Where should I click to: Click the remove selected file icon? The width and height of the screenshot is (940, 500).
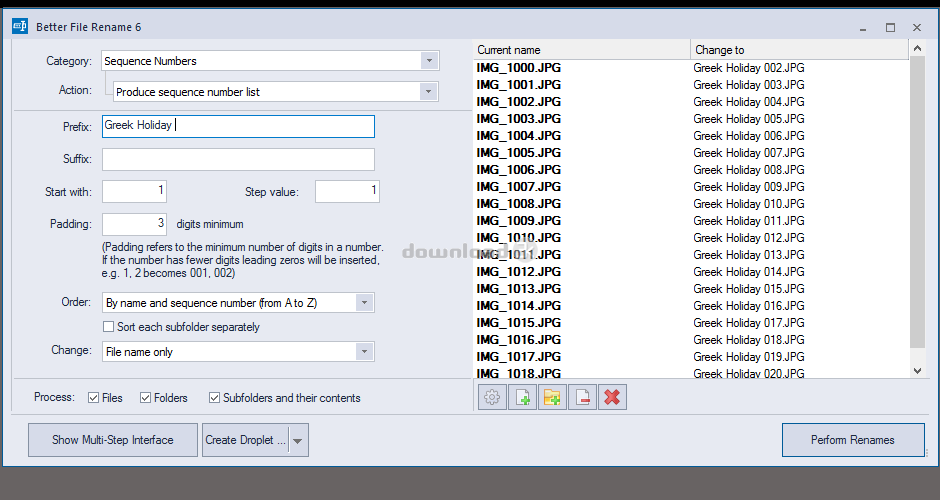[x=582, y=397]
